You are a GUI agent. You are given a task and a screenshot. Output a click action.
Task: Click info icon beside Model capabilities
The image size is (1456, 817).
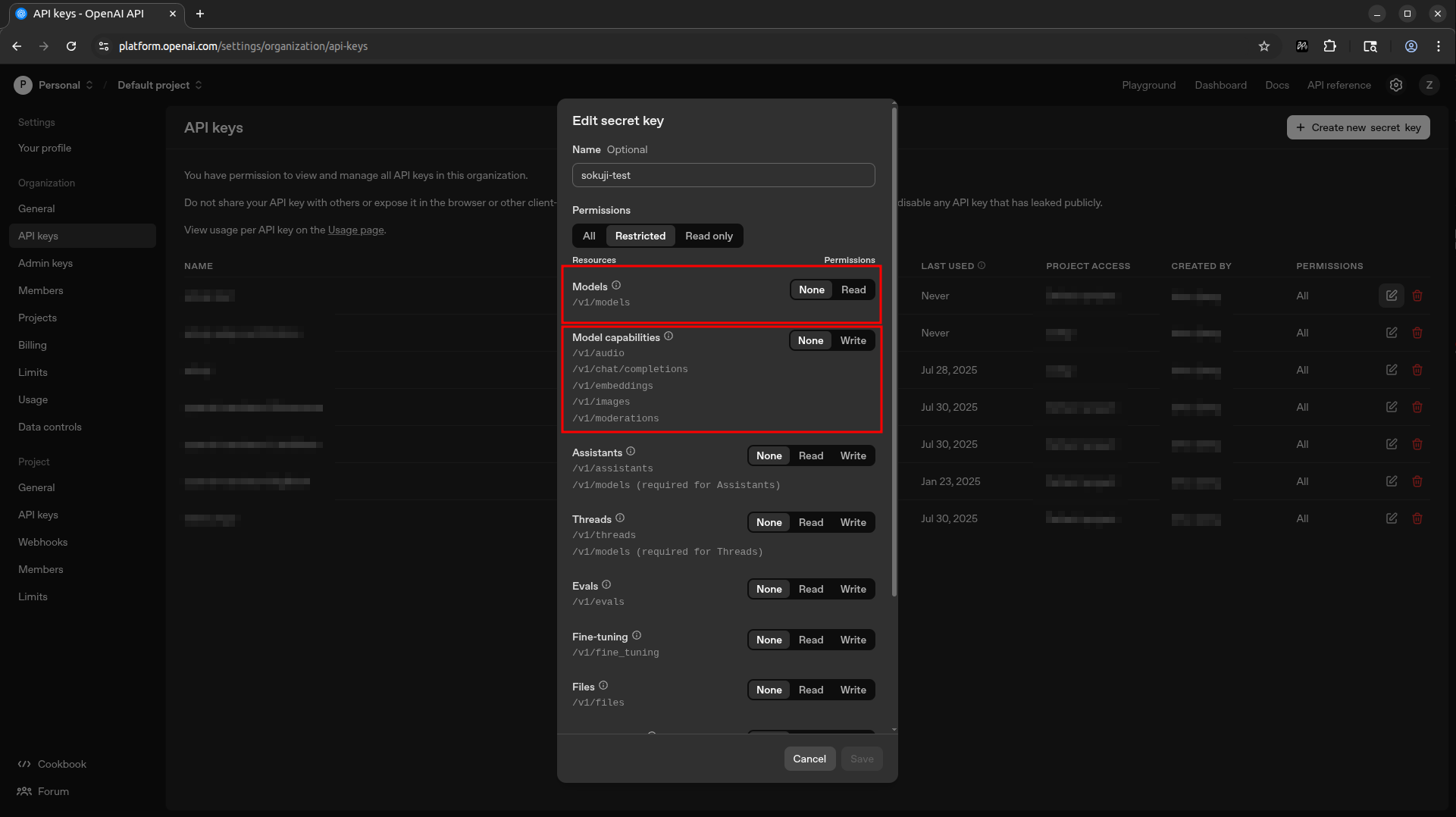tap(669, 337)
